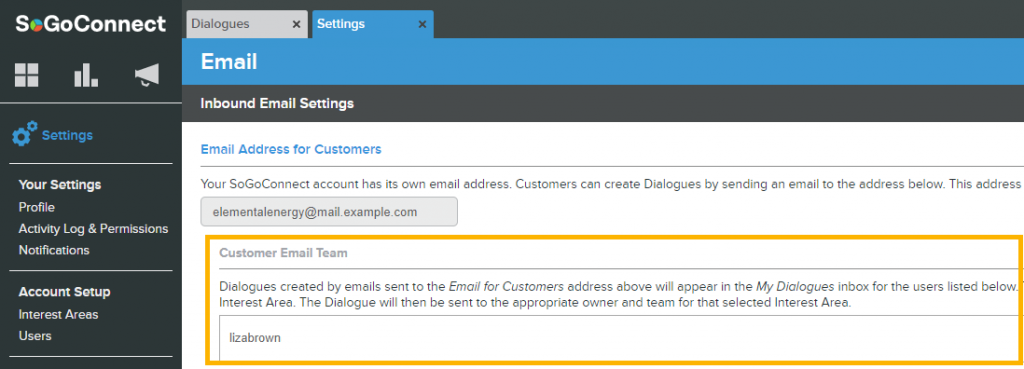Click the Email Address for Customers heading

coord(291,150)
